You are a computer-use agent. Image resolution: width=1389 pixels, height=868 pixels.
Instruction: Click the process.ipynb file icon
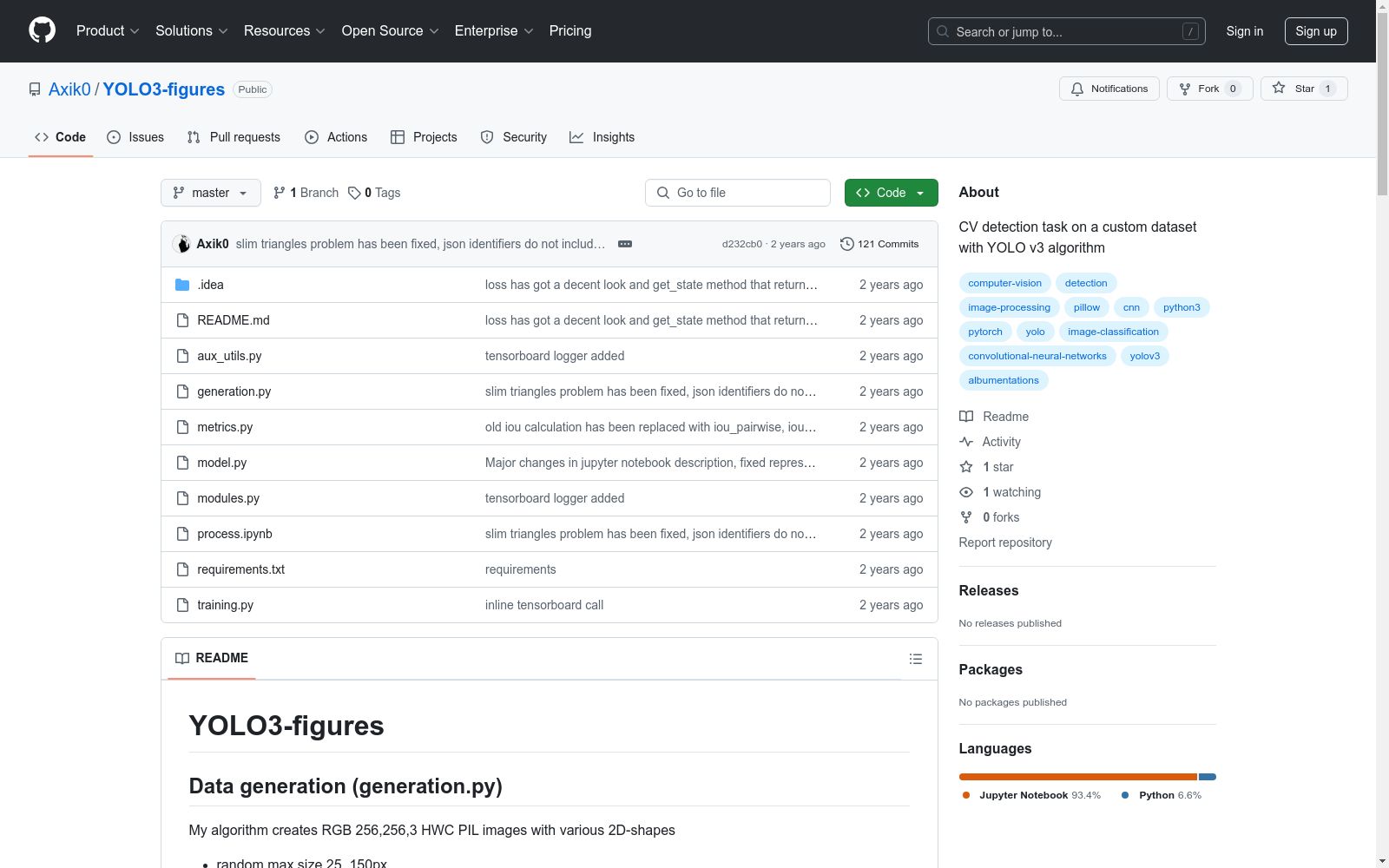click(x=182, y=534)
